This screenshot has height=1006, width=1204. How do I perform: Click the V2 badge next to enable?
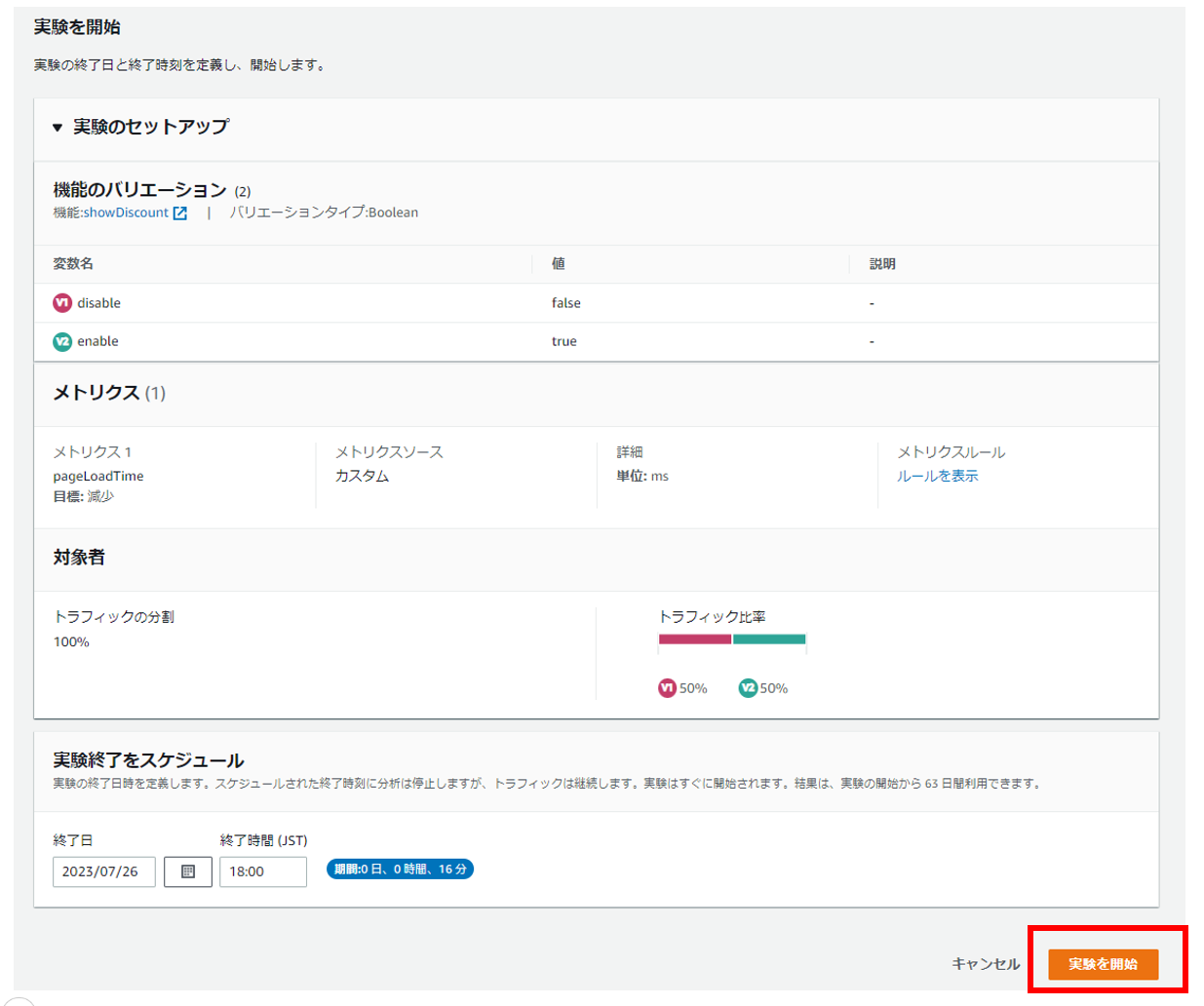click(x=62, y=341)
